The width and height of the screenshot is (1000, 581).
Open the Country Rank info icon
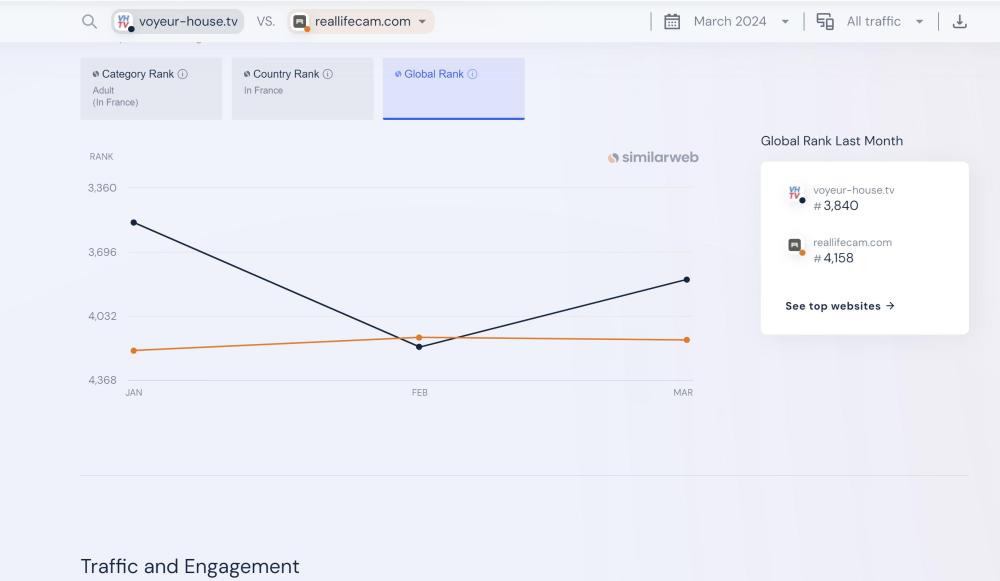coord(328,75)
